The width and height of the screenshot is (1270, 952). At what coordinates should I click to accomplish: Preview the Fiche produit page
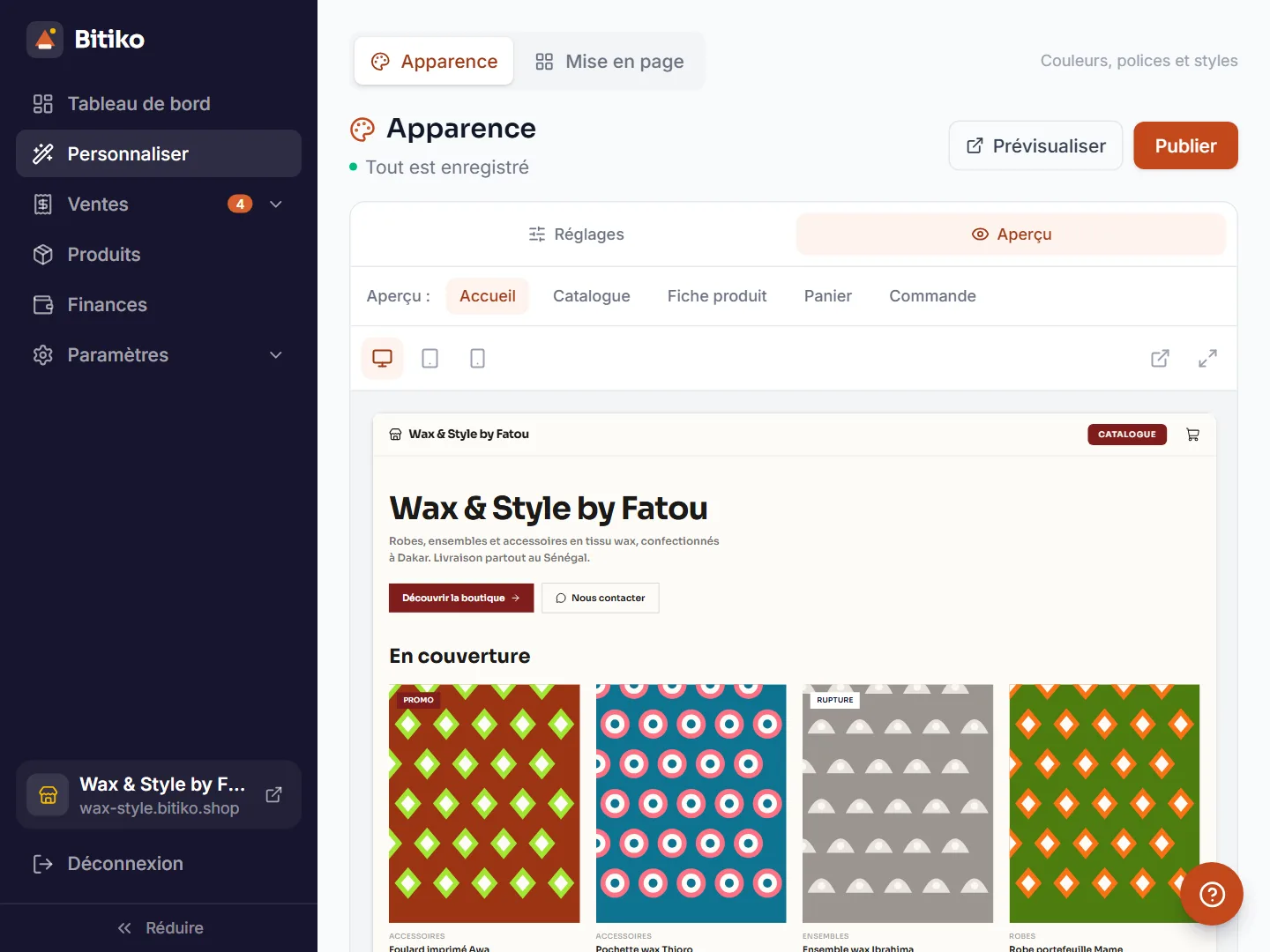click(x=717, y=296)
